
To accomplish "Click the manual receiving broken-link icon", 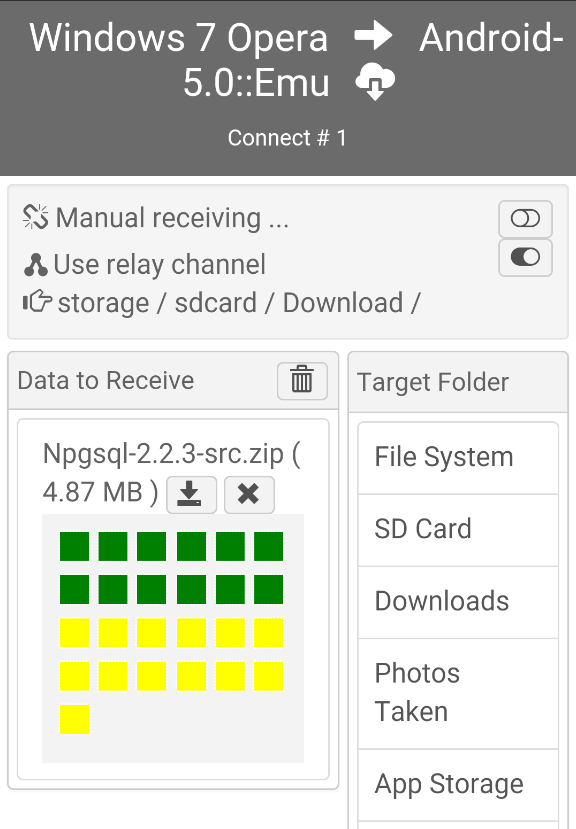I will 36,217.
